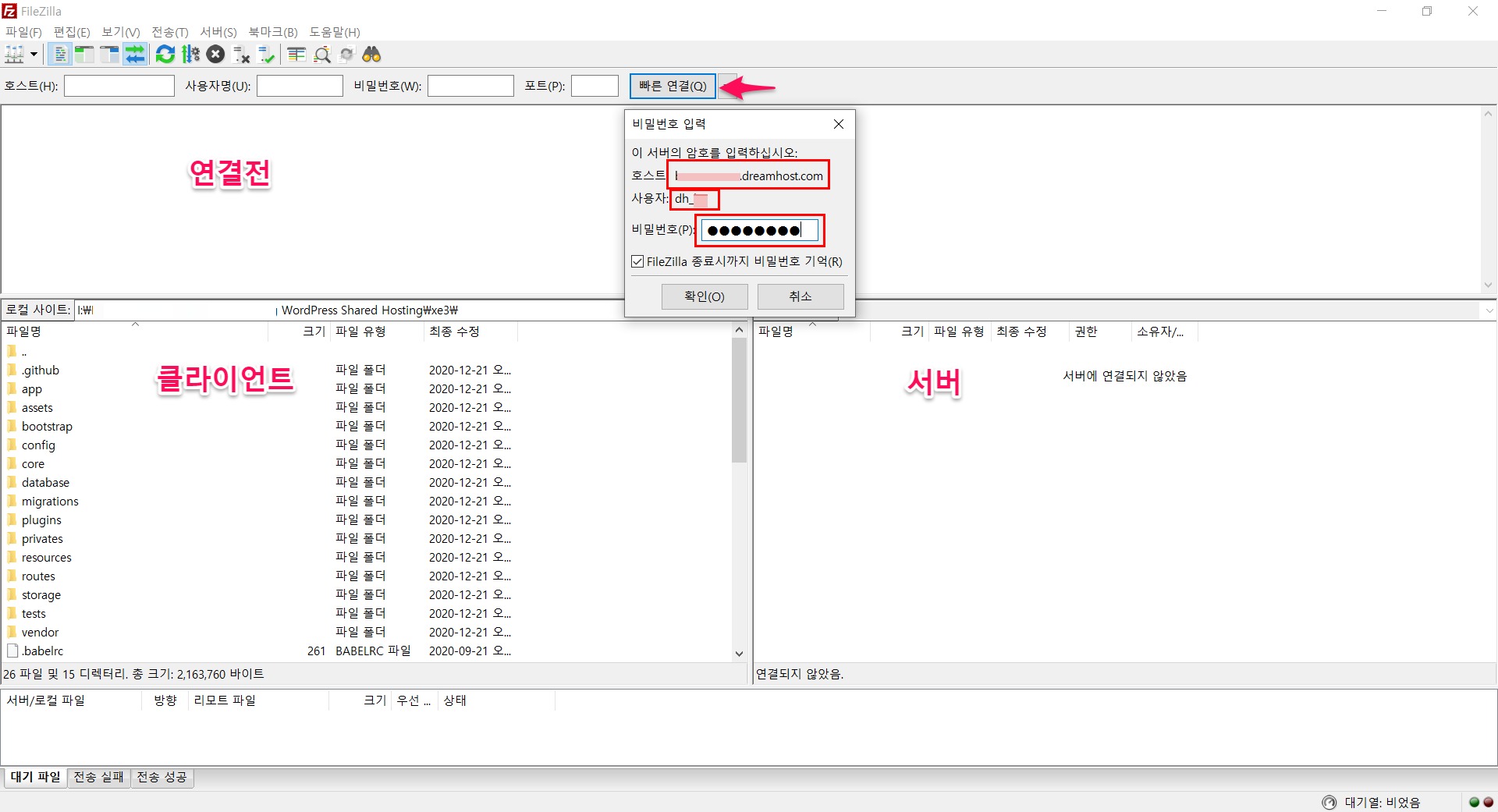Viewport: 1498px width, 812px height.
Task: Select the core folder icon
Action: coord(12,463)
